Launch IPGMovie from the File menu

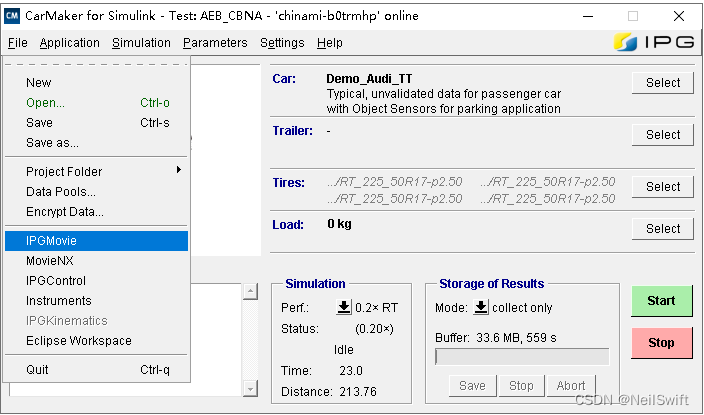96,241
